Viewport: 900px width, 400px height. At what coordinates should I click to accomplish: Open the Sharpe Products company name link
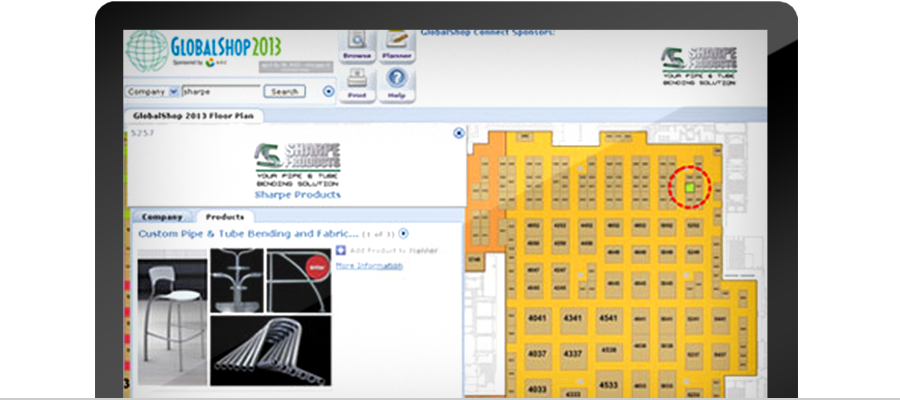click(297, 195)
